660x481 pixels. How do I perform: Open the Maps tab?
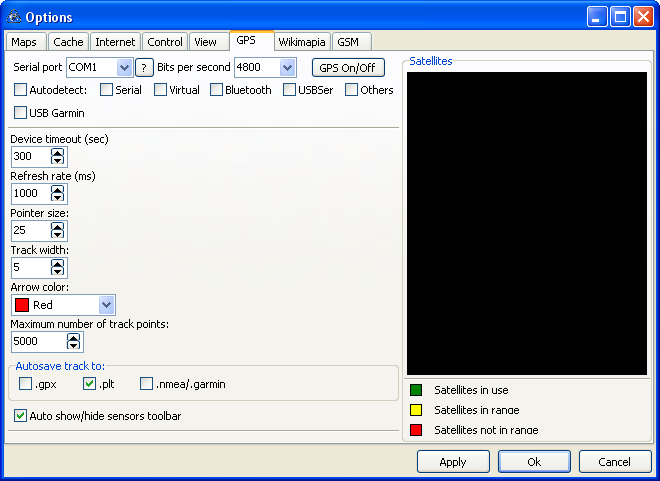coord(24,42)
